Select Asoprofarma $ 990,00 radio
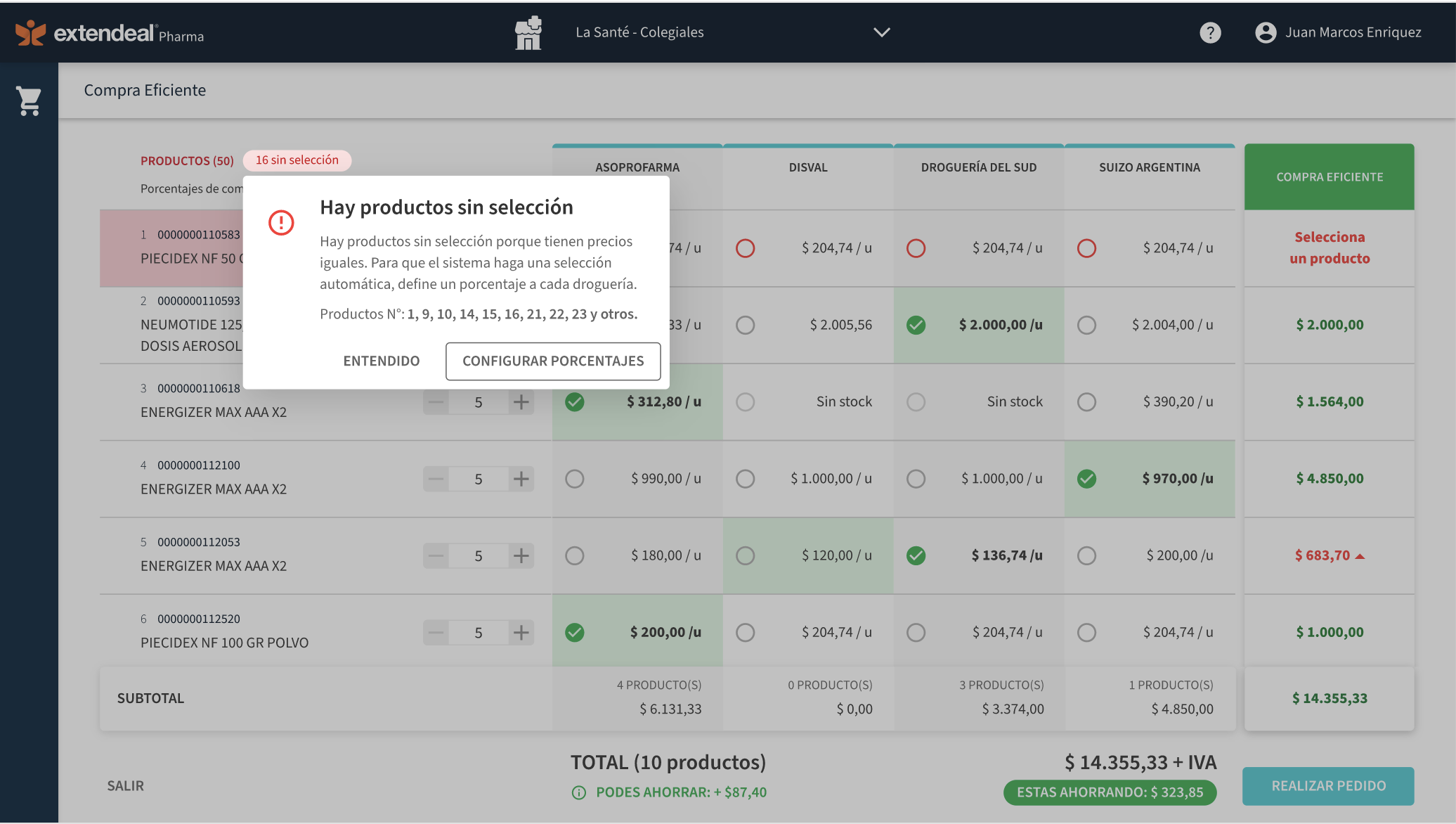 [x=574, y=479]
